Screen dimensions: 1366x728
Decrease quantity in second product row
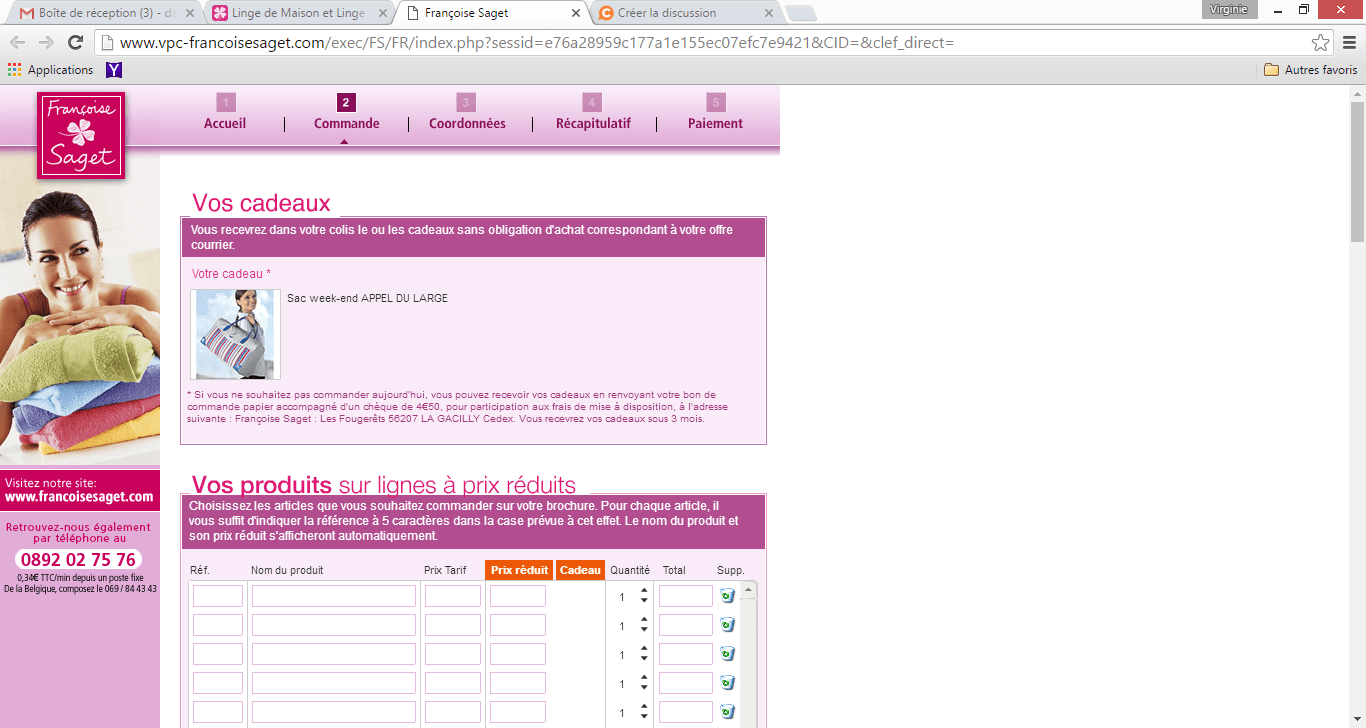[644, 629]
